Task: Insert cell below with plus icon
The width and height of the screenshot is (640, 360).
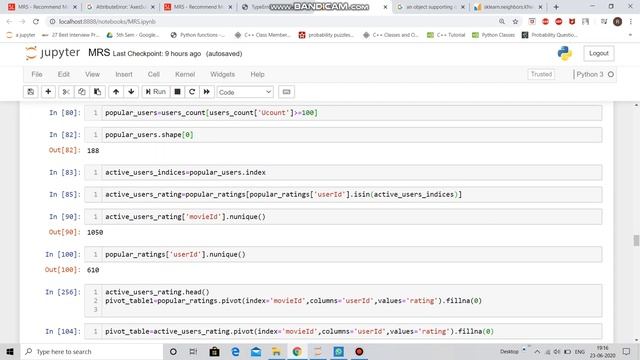Action: pos(48,92)
